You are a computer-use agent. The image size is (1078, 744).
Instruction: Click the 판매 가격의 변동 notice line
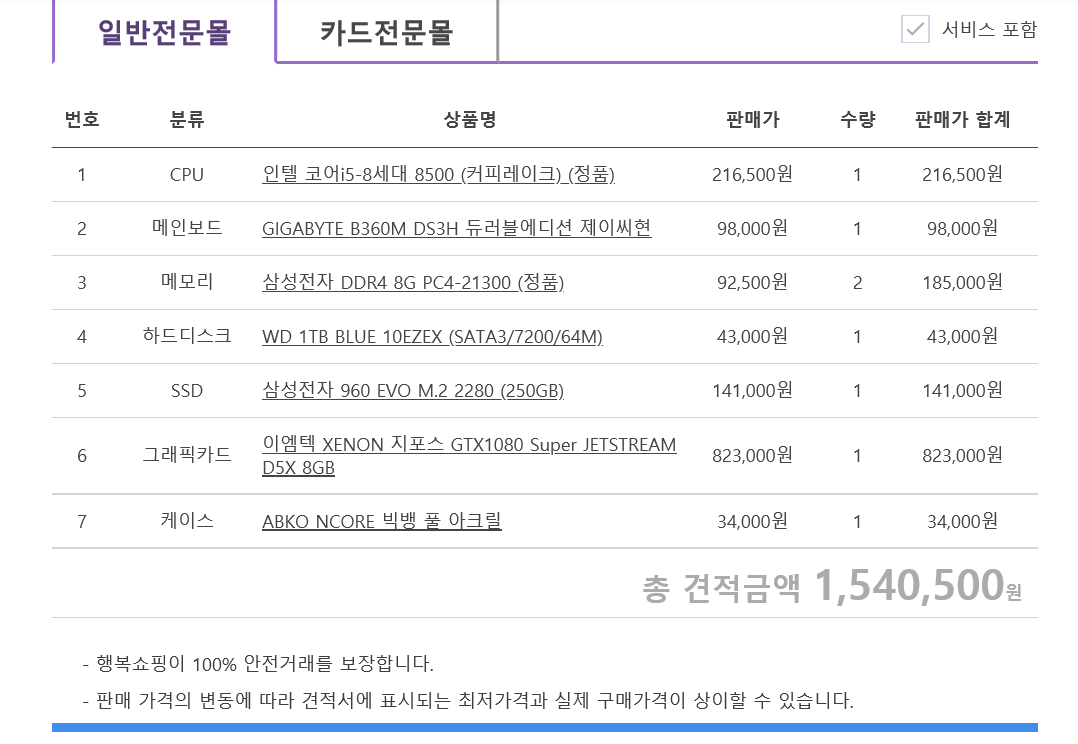[468, 701]
